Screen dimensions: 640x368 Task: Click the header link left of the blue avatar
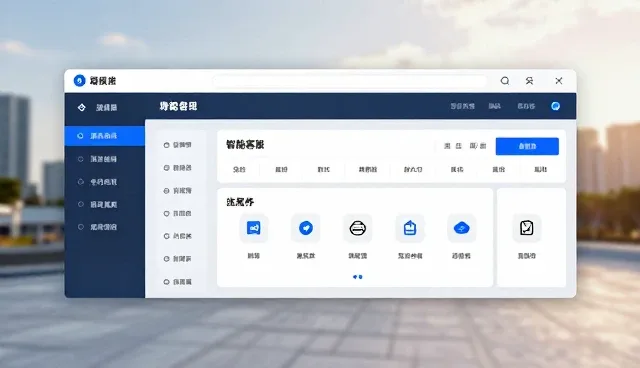point(526,106)
